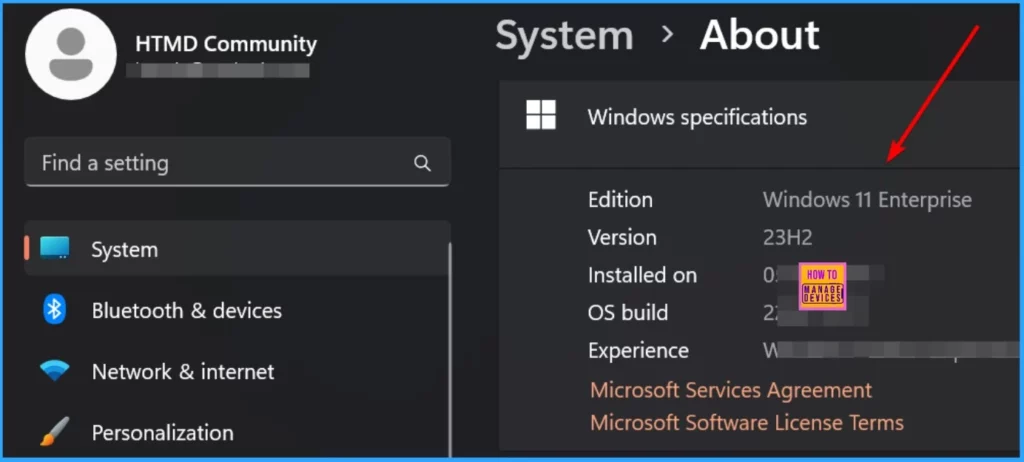Screen dimensions: 1024x462
Task: Open the HTMD Community account name
Action: [x=225, y=44]
